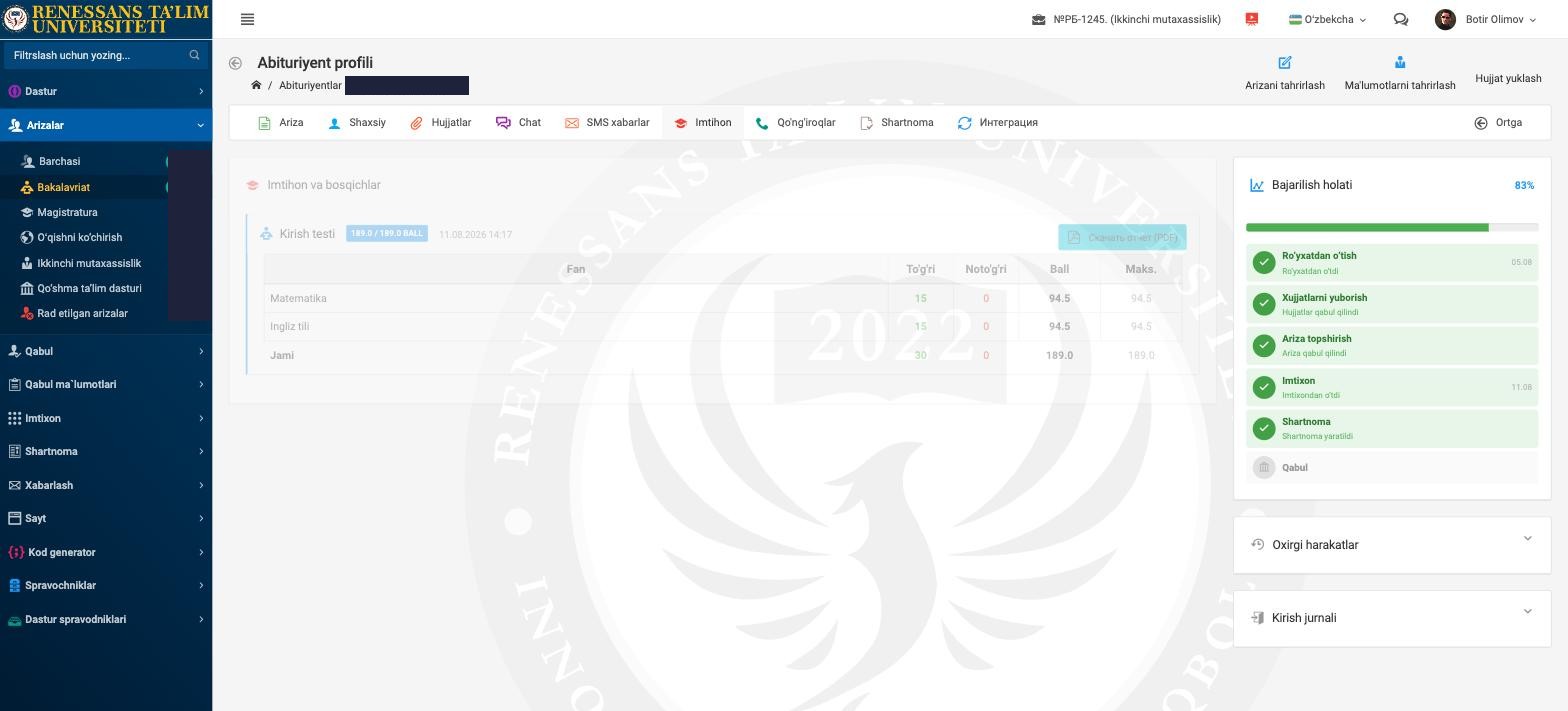Open the SMS xabarlar tab
Viewport: 1568px width, 711px height.
click(x=607, y=123)
